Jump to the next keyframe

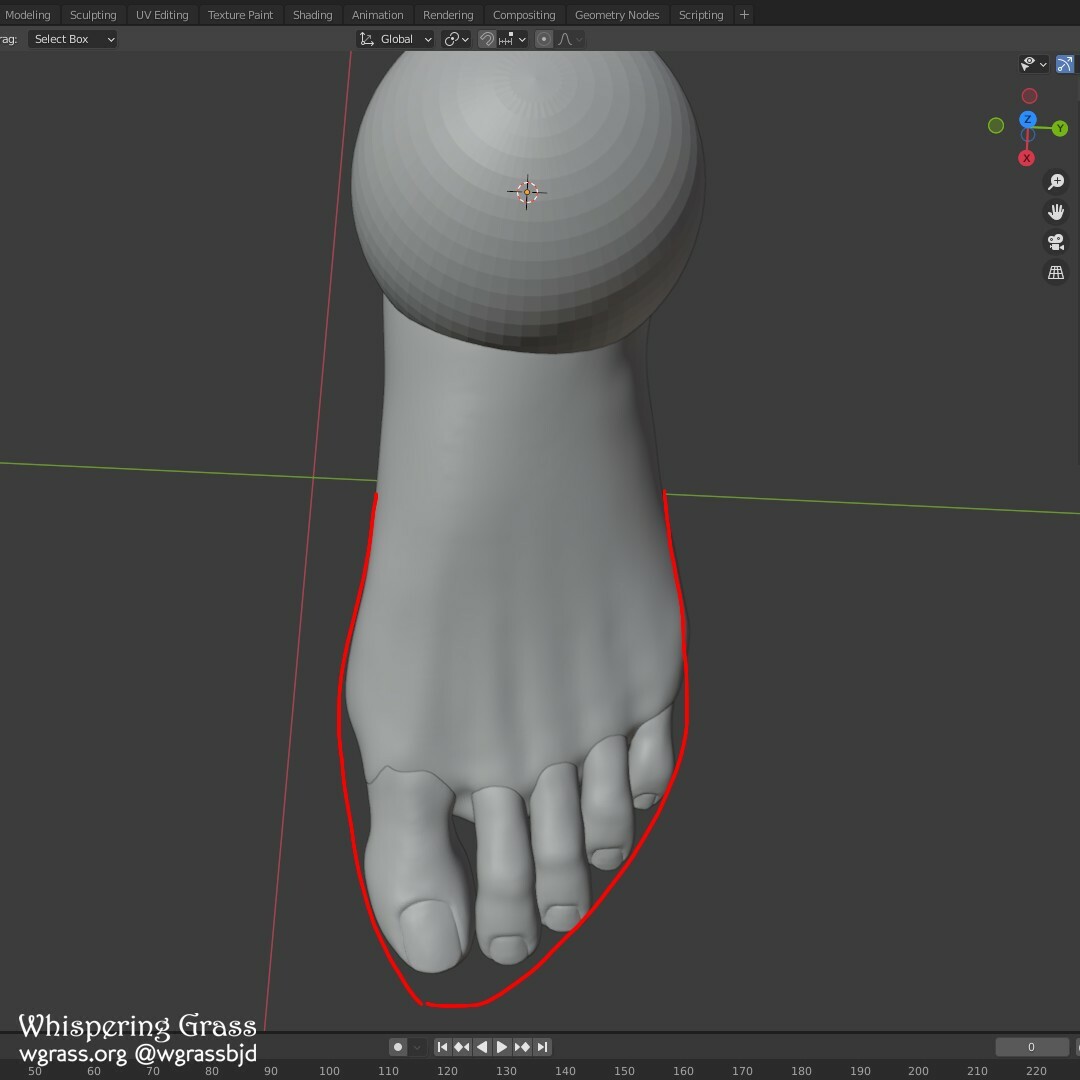click(x=522, y=1047)
